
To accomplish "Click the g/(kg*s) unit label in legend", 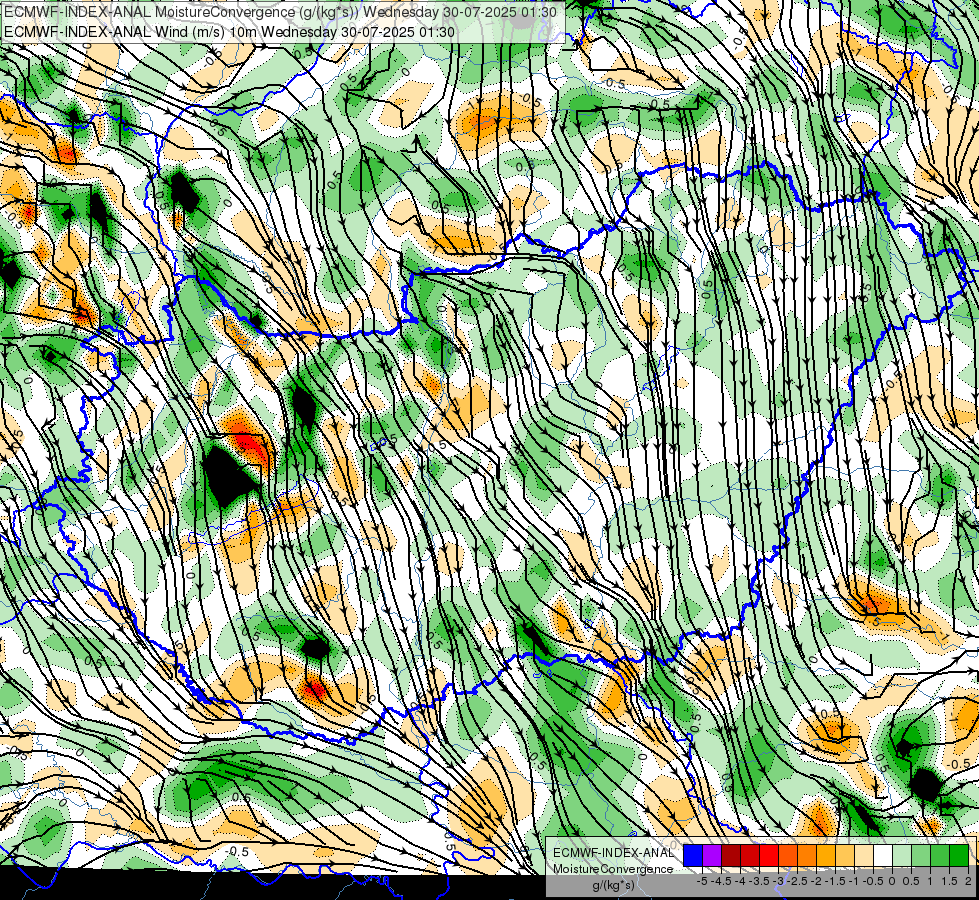I will (x=613, y=885).
